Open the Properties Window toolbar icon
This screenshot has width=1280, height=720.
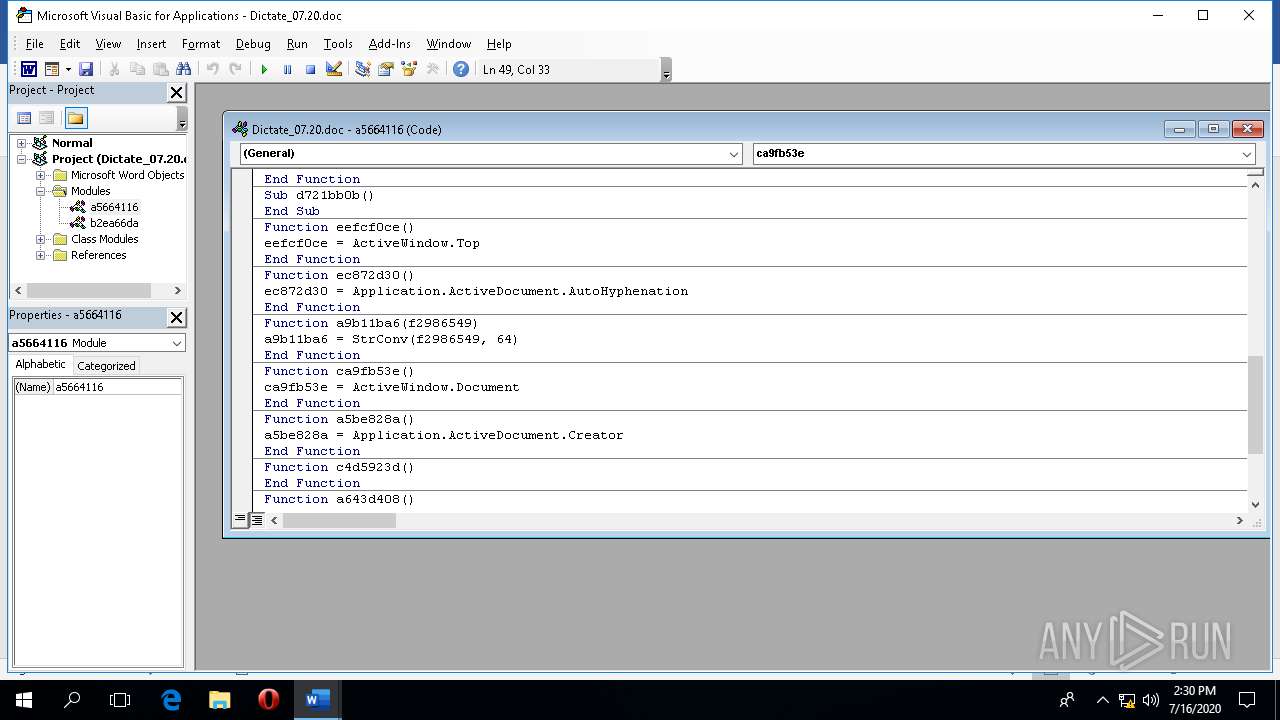click(x=385, y=69)
